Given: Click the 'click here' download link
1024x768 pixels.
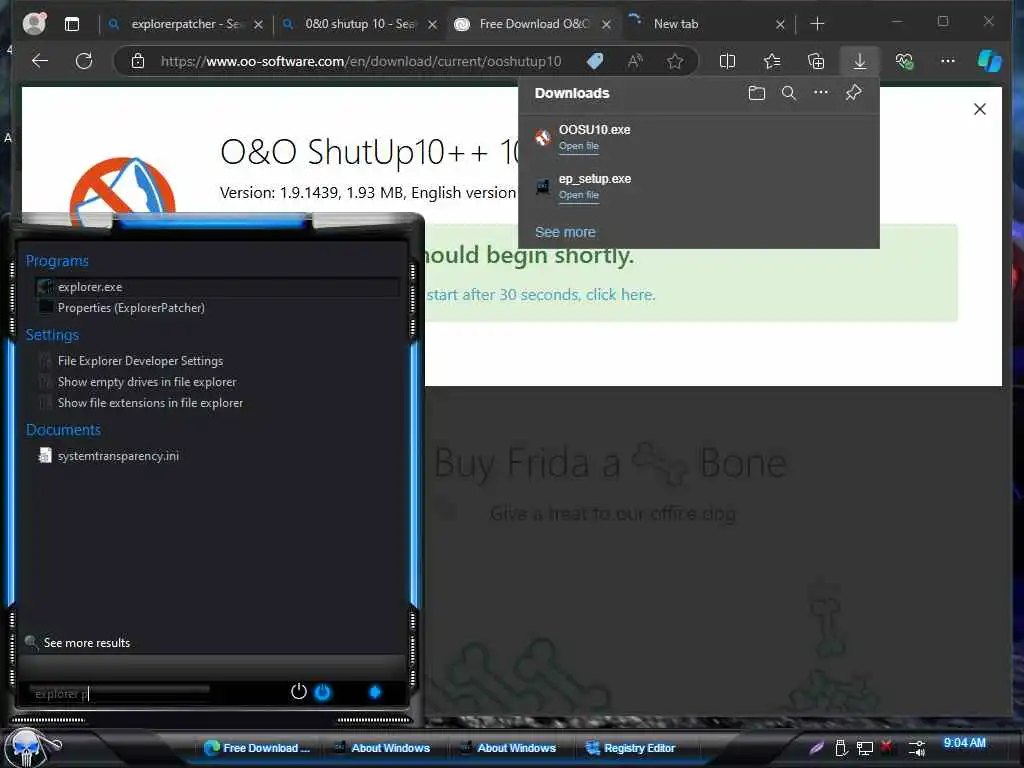Looking at the screenshot, I should [x=620, y=295].
